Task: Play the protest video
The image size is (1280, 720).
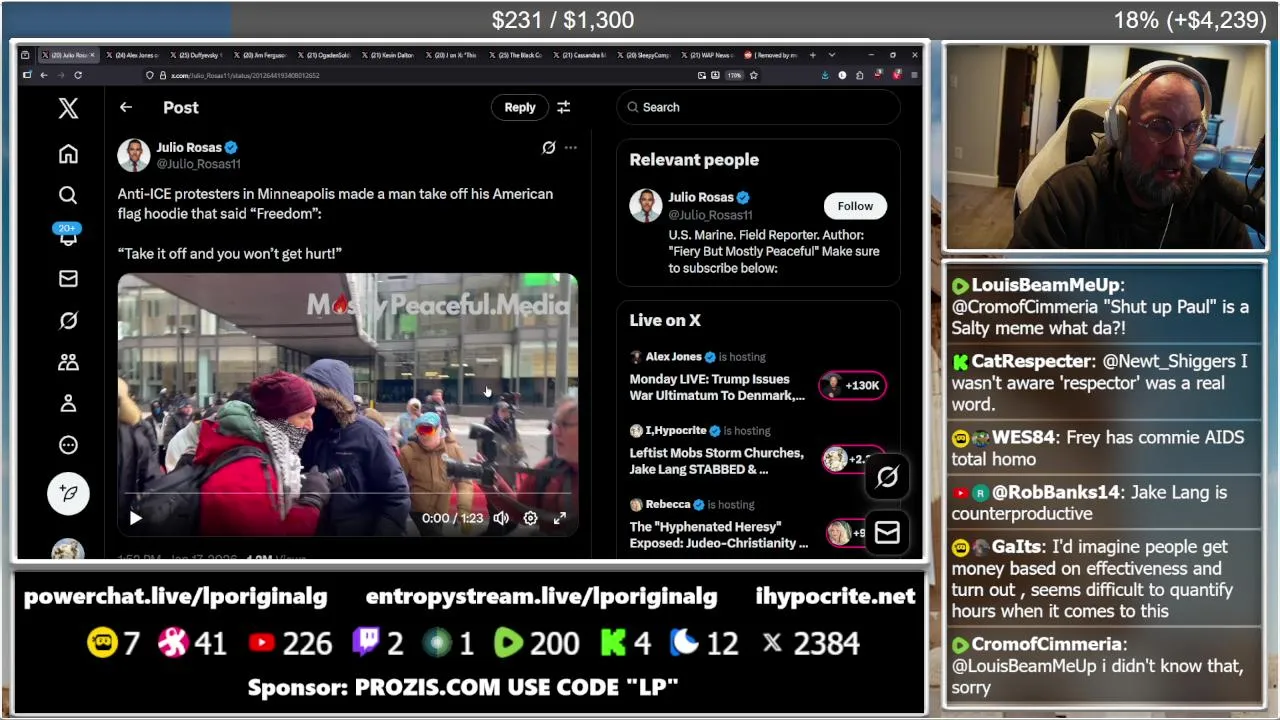Action: (x=136, y=518)
